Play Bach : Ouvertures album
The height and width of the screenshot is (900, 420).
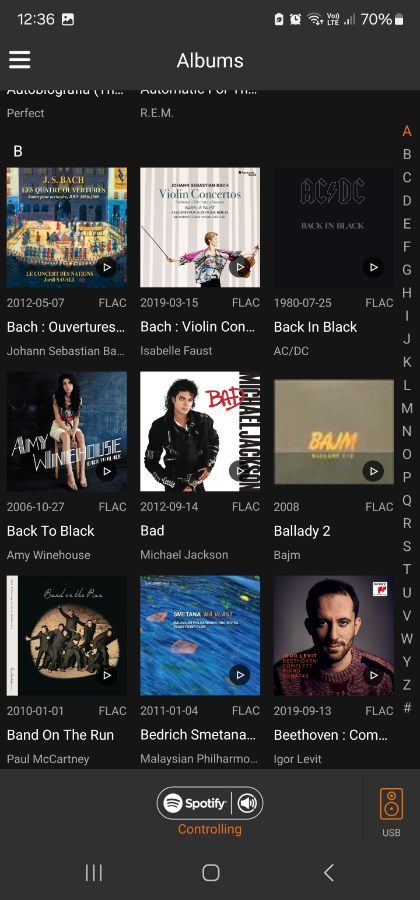[x=106, y=267]
